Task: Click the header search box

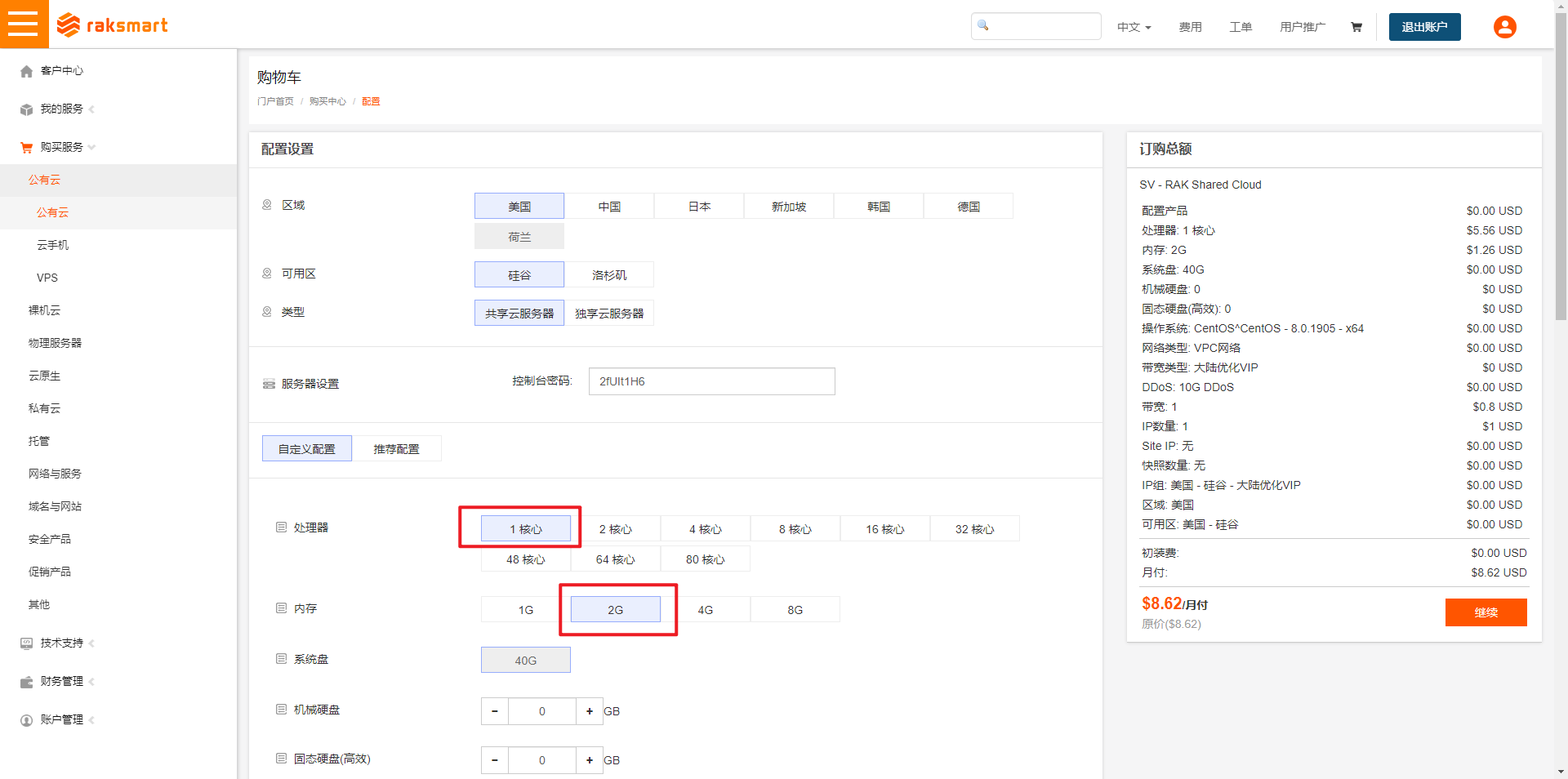Action: [x=1036, y=26]
